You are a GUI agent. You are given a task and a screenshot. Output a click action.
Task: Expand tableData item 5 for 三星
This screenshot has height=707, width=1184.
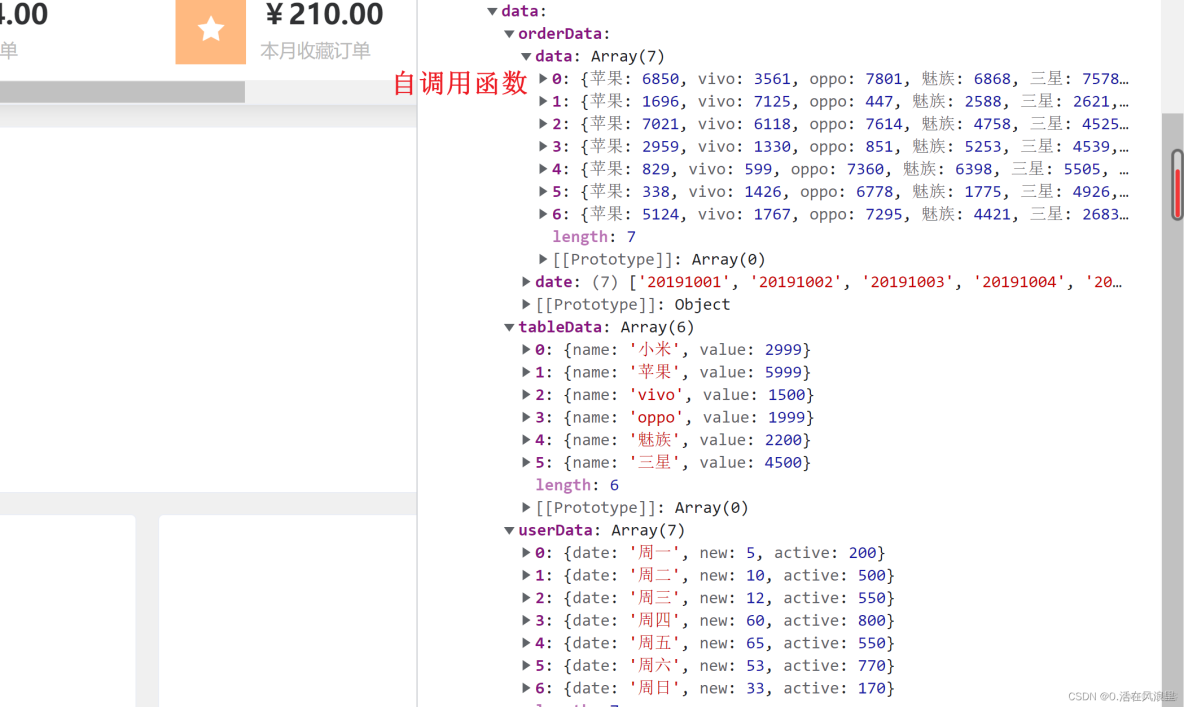[525, 462]
